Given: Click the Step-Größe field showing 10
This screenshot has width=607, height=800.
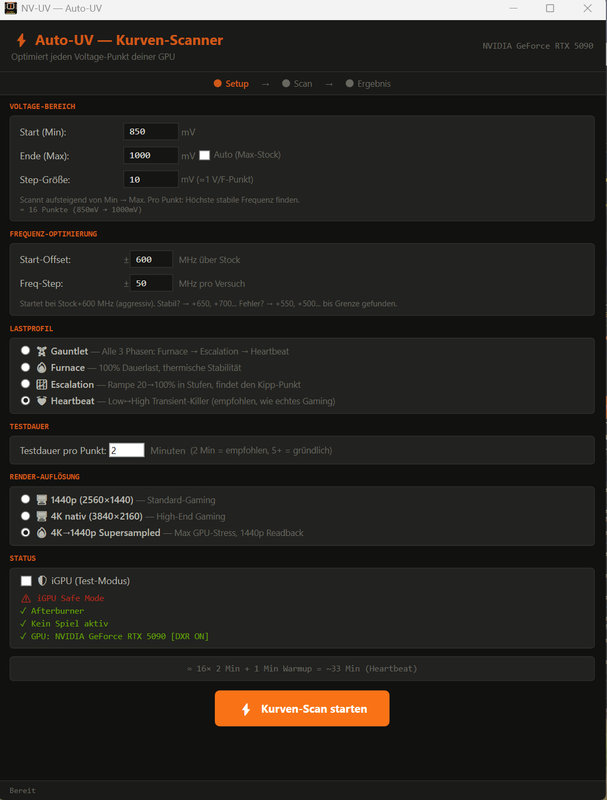Looking at the screenshot, I should click(151, 179).
